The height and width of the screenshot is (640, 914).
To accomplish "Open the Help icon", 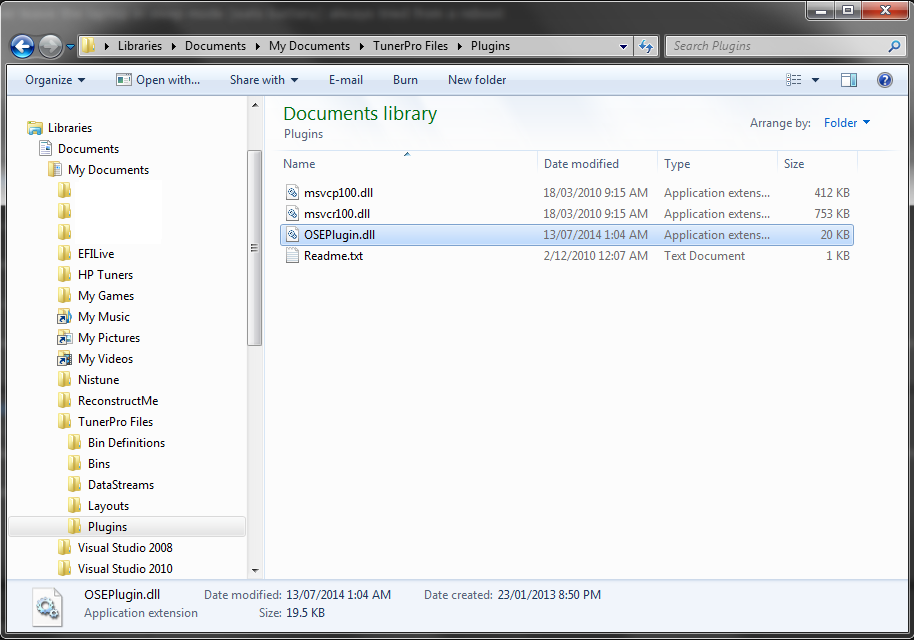I will pos(884,80).
